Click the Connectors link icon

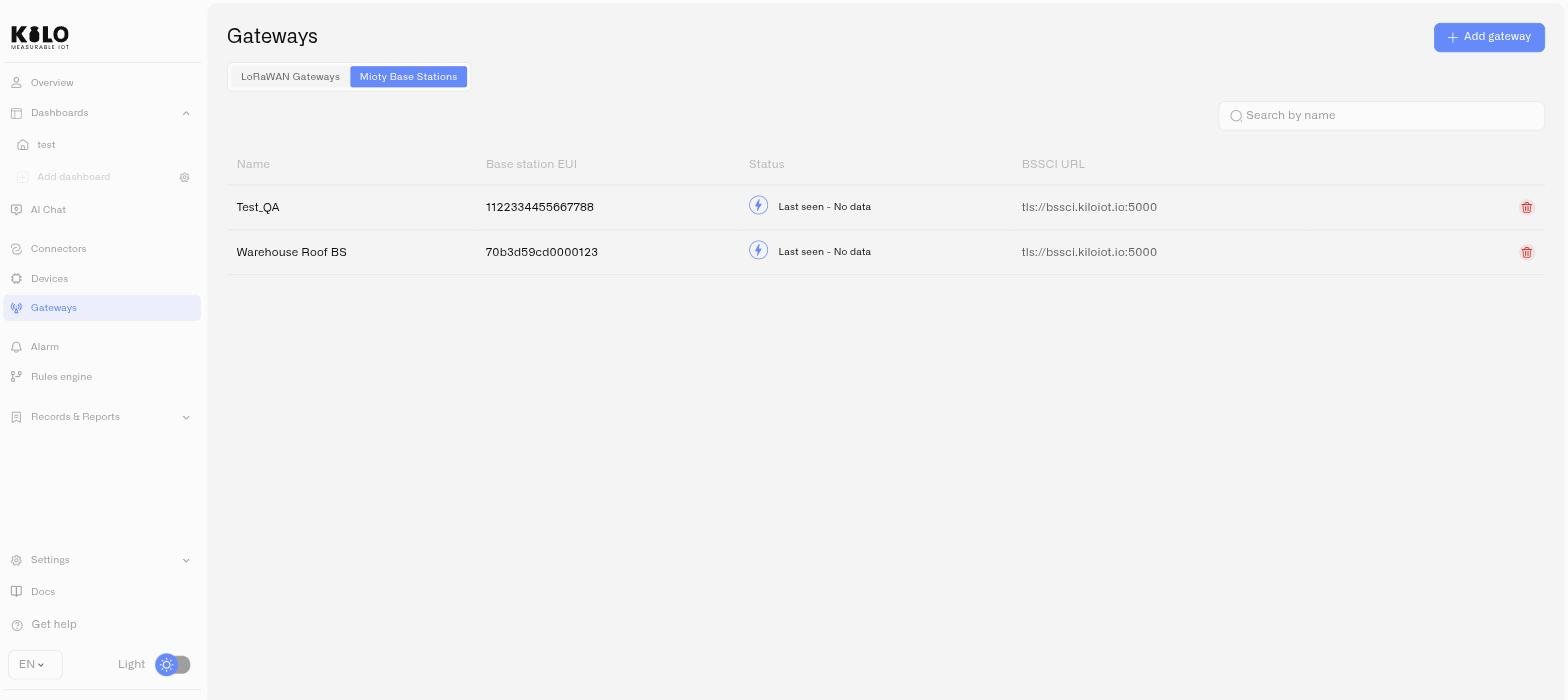[16, 249]
